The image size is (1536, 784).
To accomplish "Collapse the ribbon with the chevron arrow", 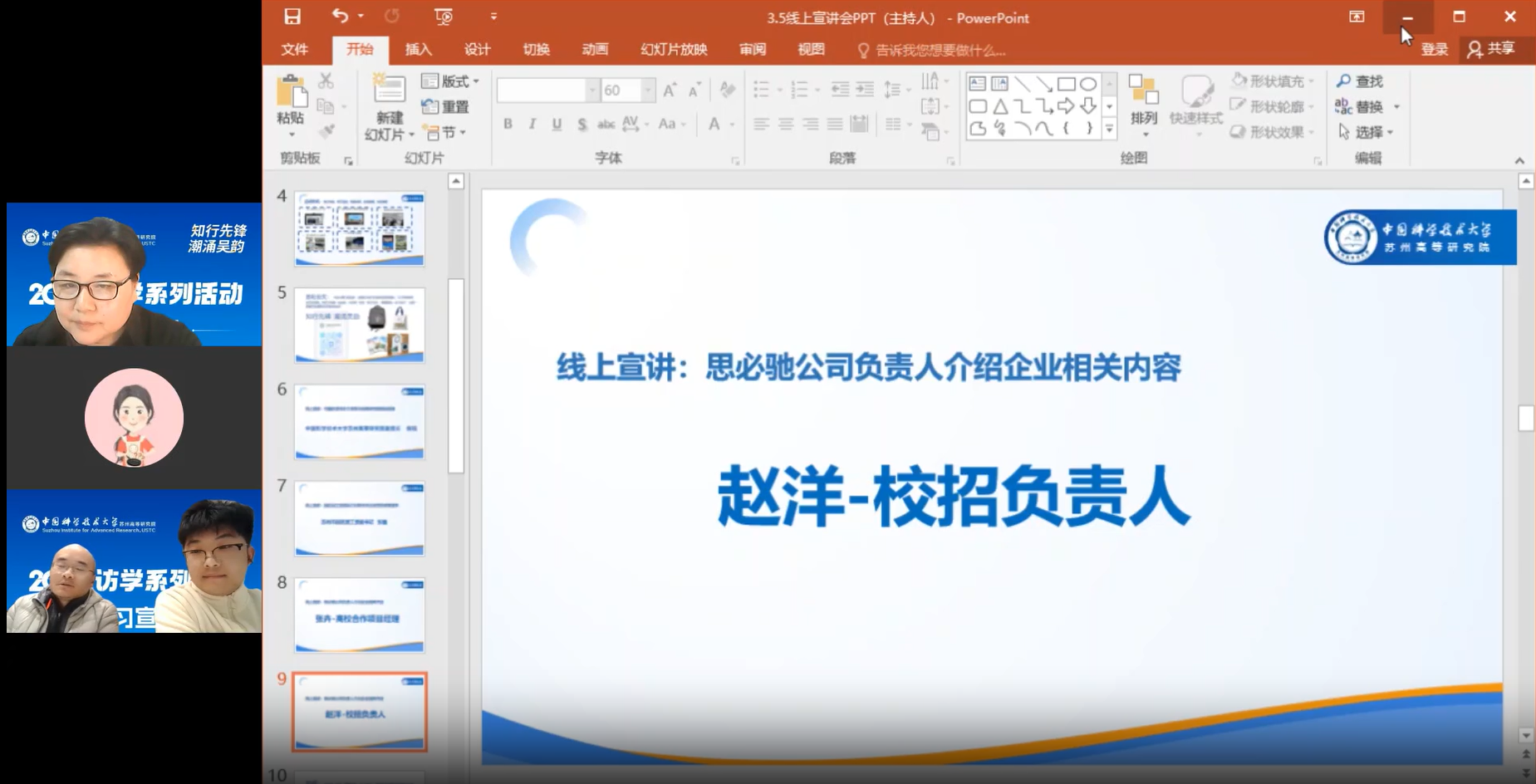I will point(1519,161).
